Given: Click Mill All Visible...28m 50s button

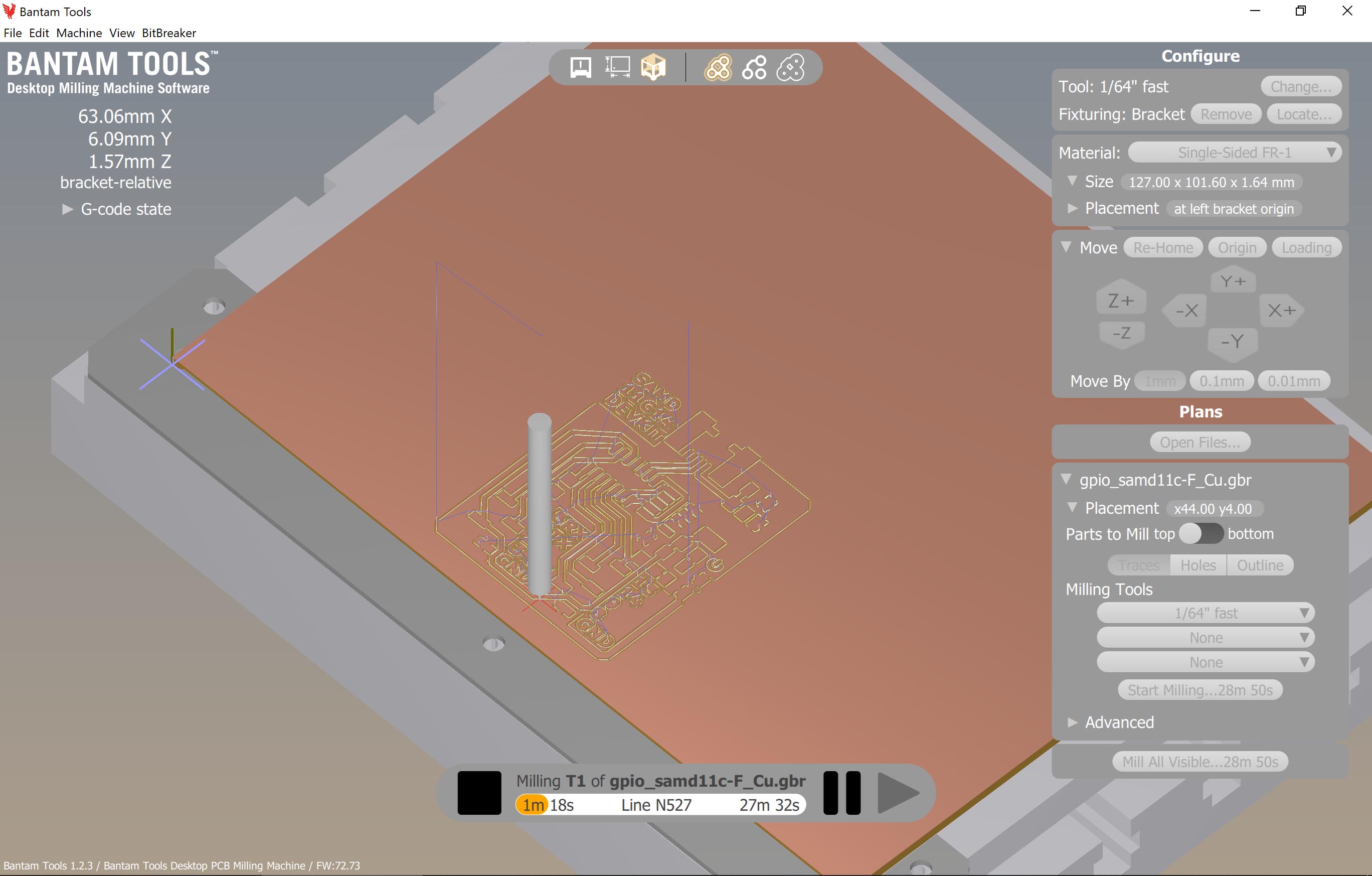Looking at the screenshot, I should tap(1200, 762).
